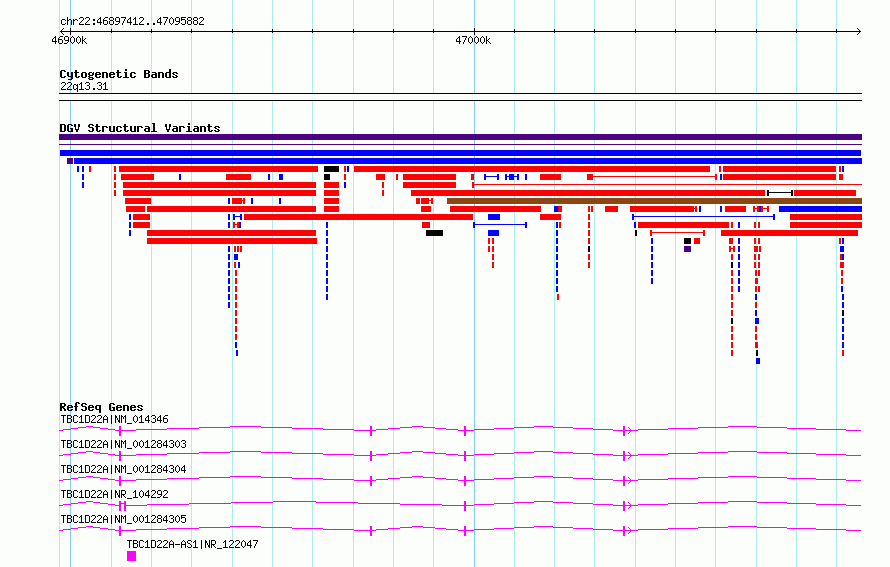
Task: Click the TBC1D22A|NM_001284304 transcript label
Action: coord(123,469)
